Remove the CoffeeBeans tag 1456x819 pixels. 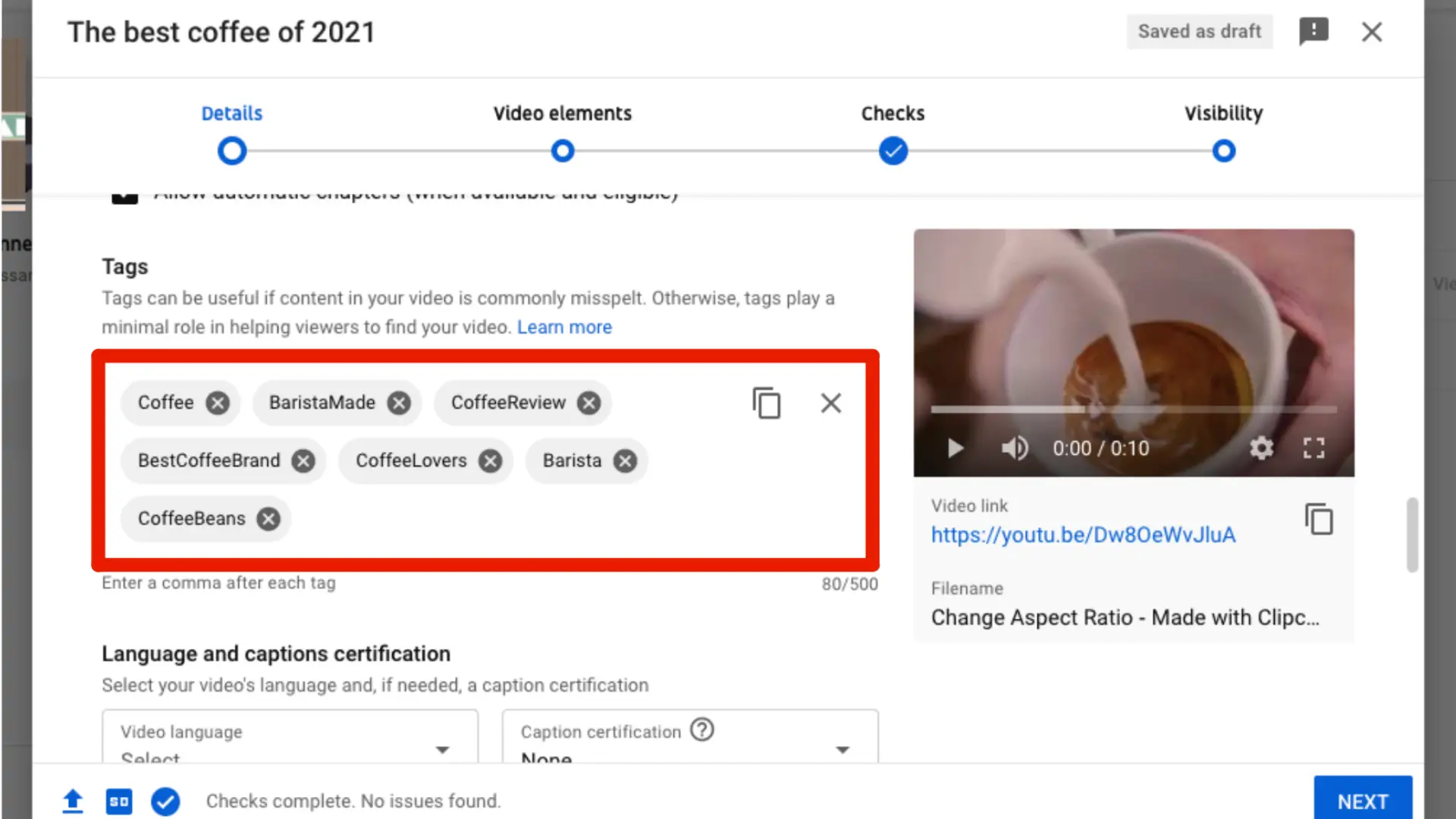(269, 518)
